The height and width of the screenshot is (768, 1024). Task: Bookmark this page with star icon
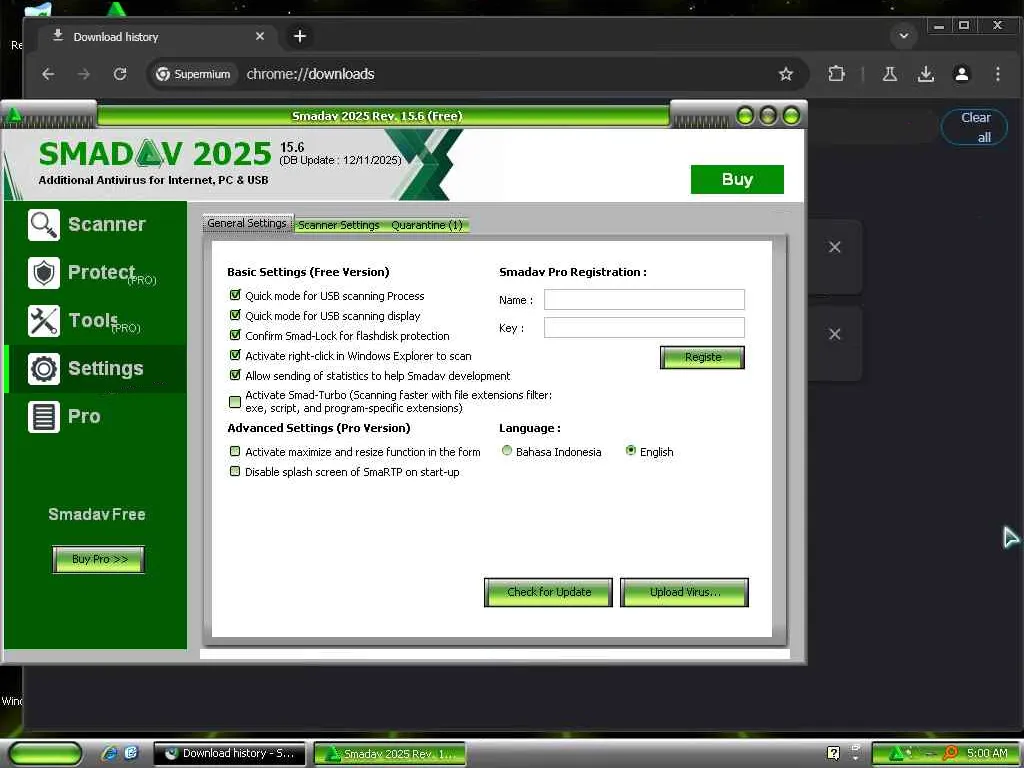786,74
